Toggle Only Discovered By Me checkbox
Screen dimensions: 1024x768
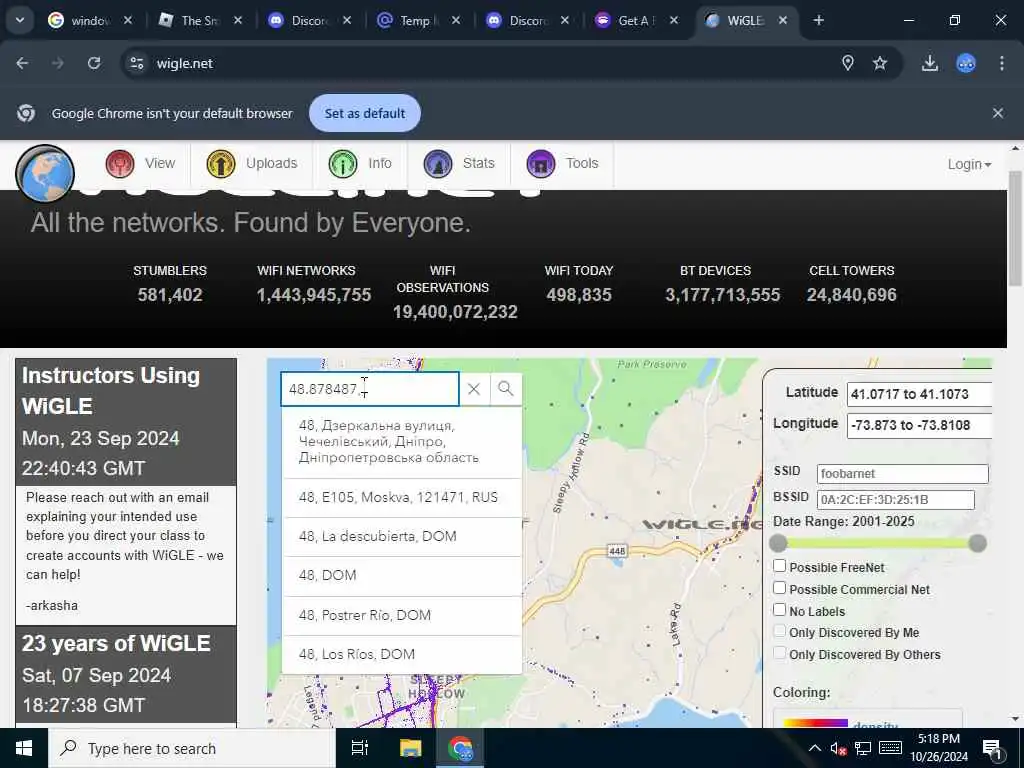[x=780, y=632]
